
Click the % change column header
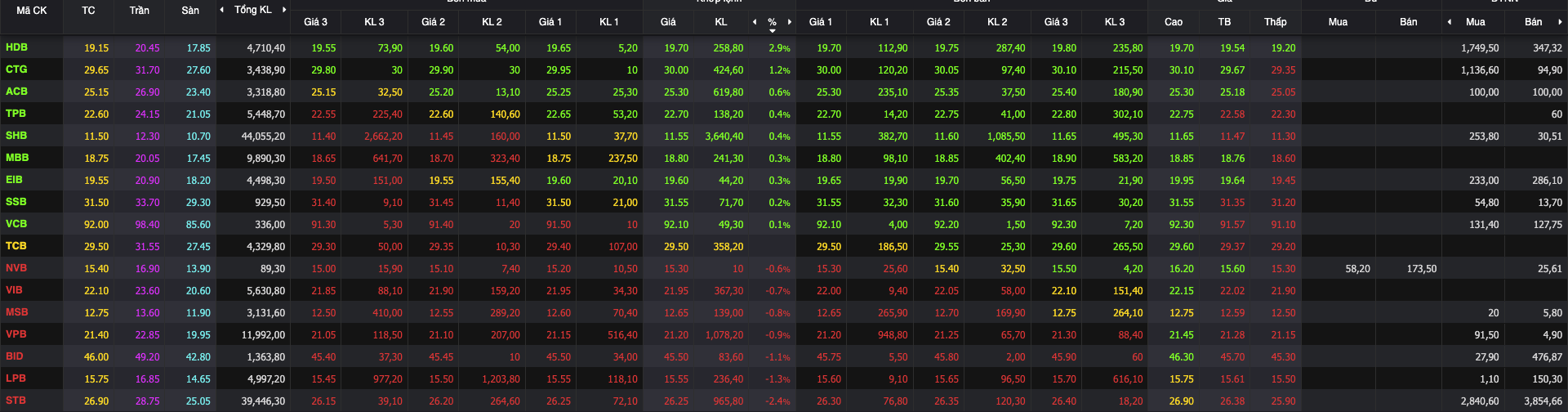(x=772, y=22)
